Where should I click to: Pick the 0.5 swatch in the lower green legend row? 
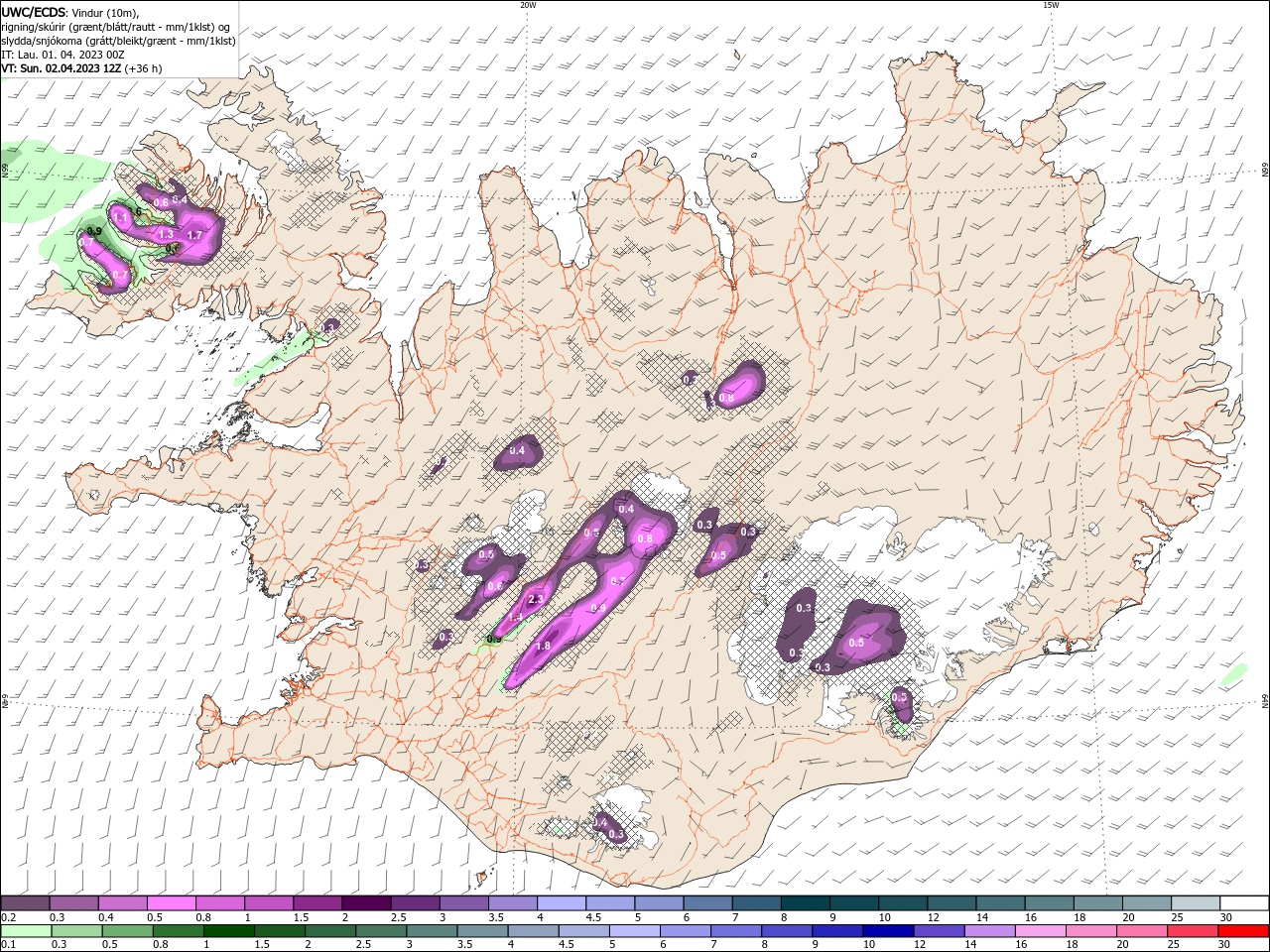[129, 931]
